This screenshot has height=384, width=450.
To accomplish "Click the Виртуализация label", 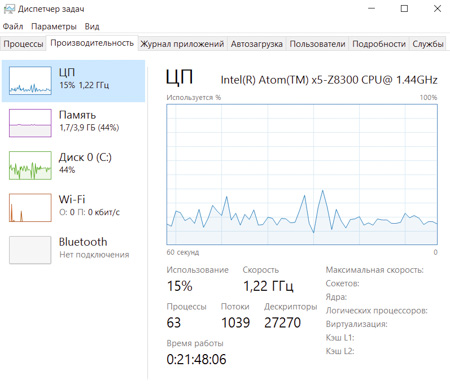I will click(x=356, y=324).
